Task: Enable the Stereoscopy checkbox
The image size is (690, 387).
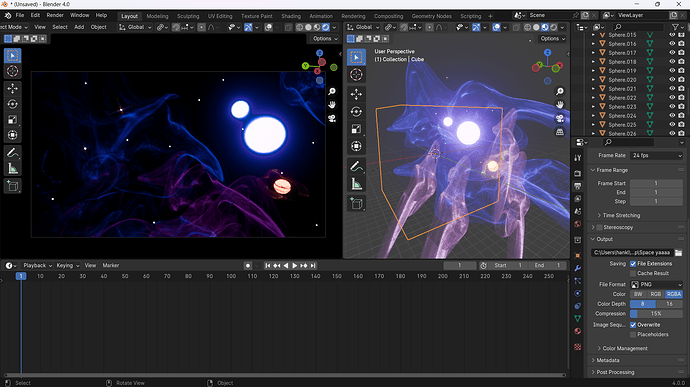Action: [599, 228]
